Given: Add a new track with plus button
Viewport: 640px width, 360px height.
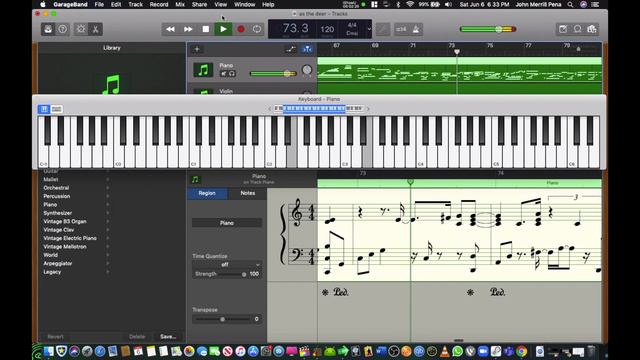Looking at the screenshot, I should [197, 49].
